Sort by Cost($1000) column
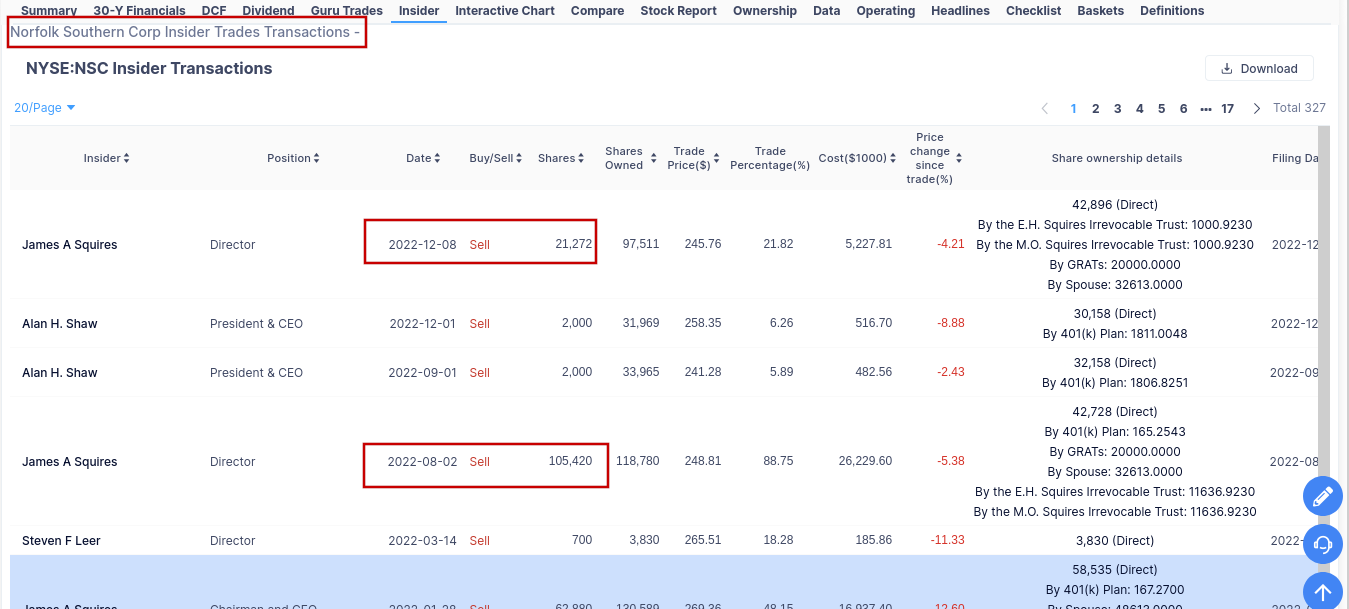The width and height of the screenshot is (1349, 609). 857,158
